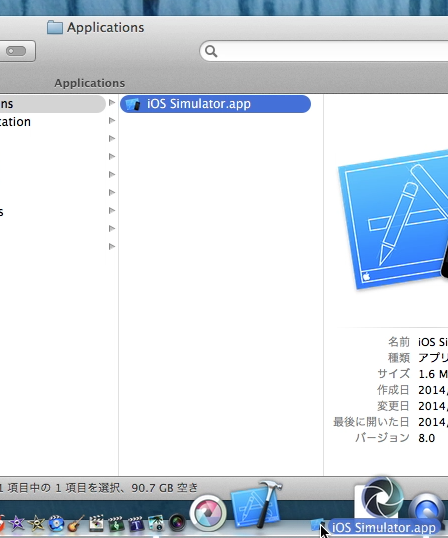Open GarageBand guitar icon in the Dock
The width and height of the screenshot is (448, 538).
76,523
